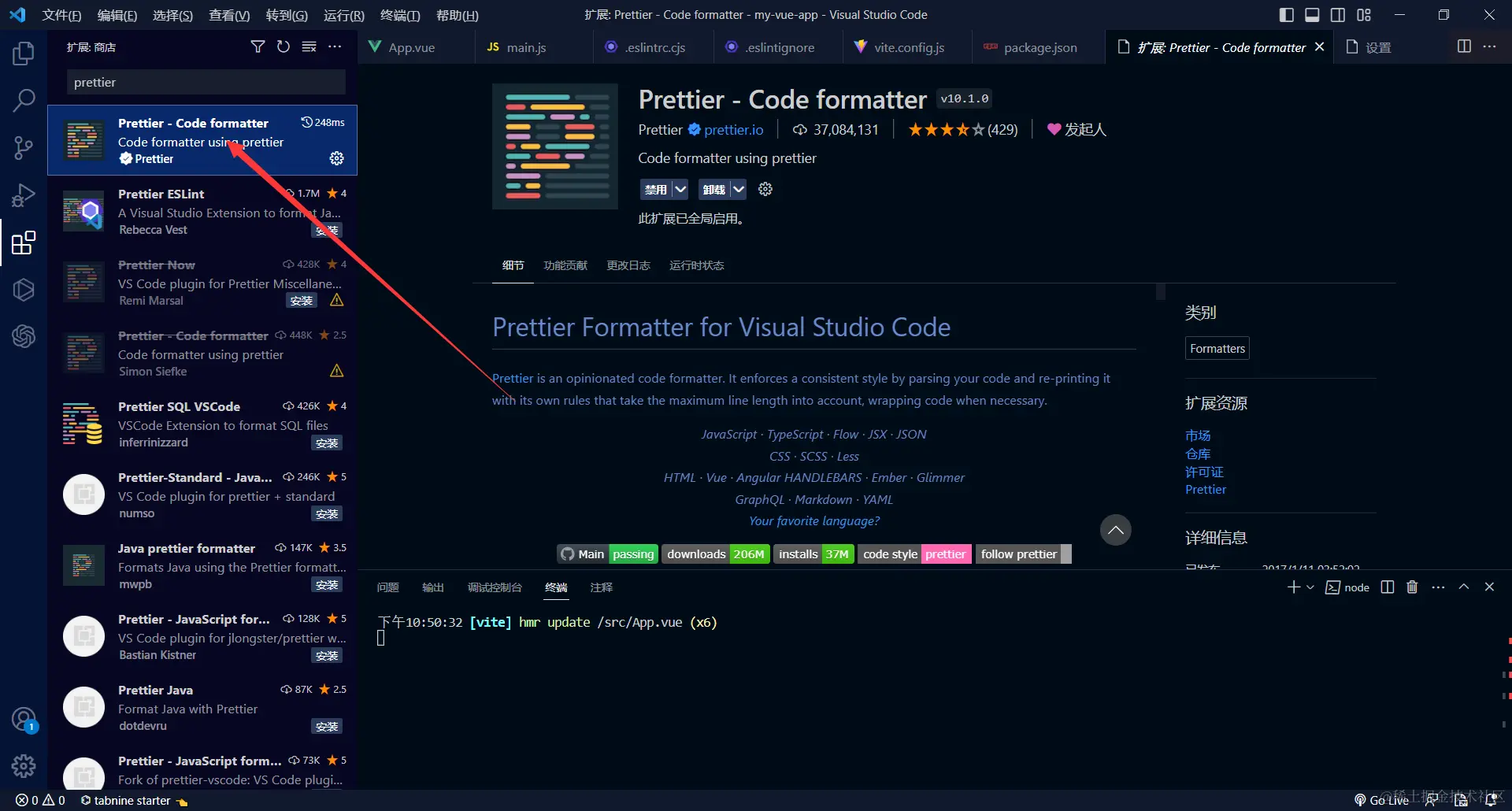1512x811 pixels.
Task: Click the uninstall extension button
Action: [714, 189]
